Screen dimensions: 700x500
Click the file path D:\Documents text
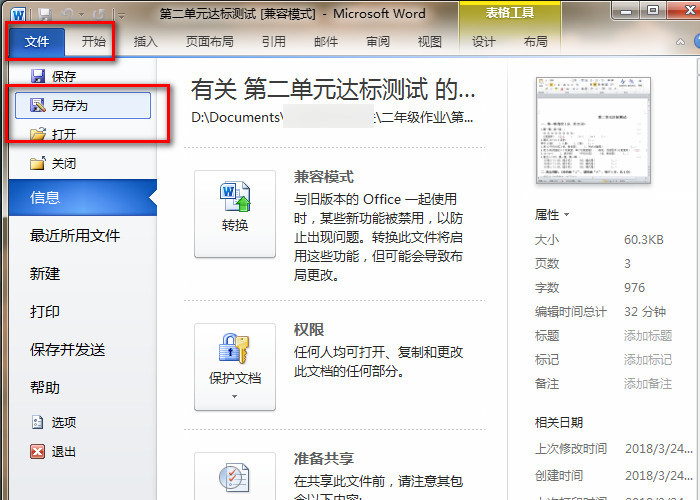[332, 117]
